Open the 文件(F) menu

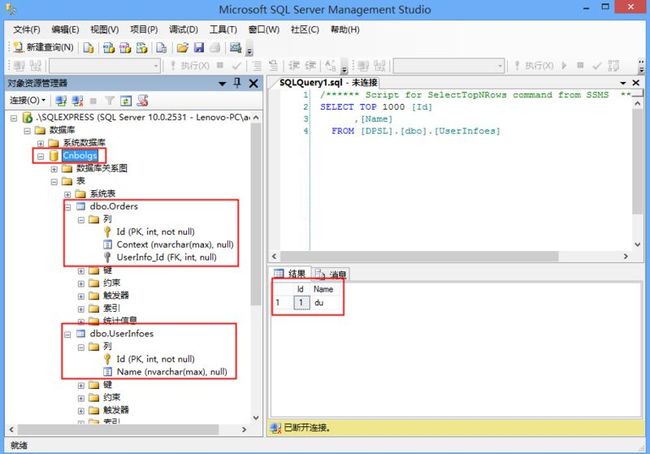pos(27,29)
